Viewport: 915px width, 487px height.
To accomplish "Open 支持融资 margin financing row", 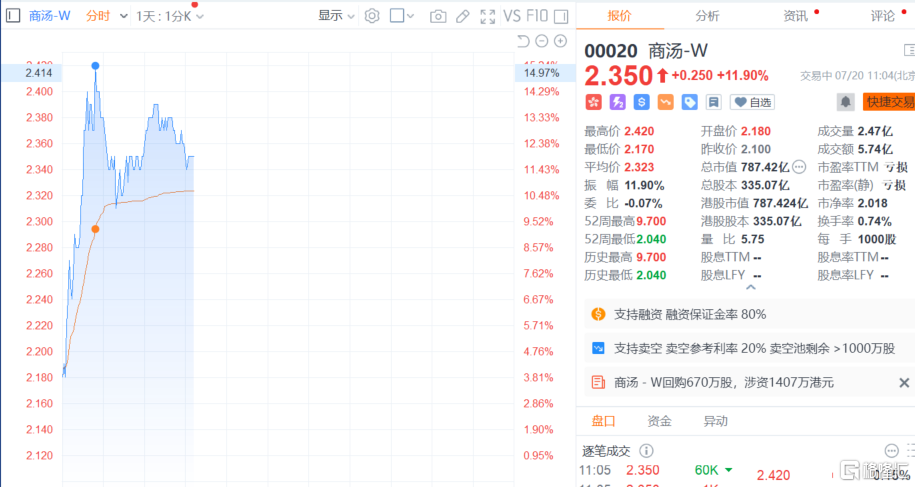I will 749,314.
